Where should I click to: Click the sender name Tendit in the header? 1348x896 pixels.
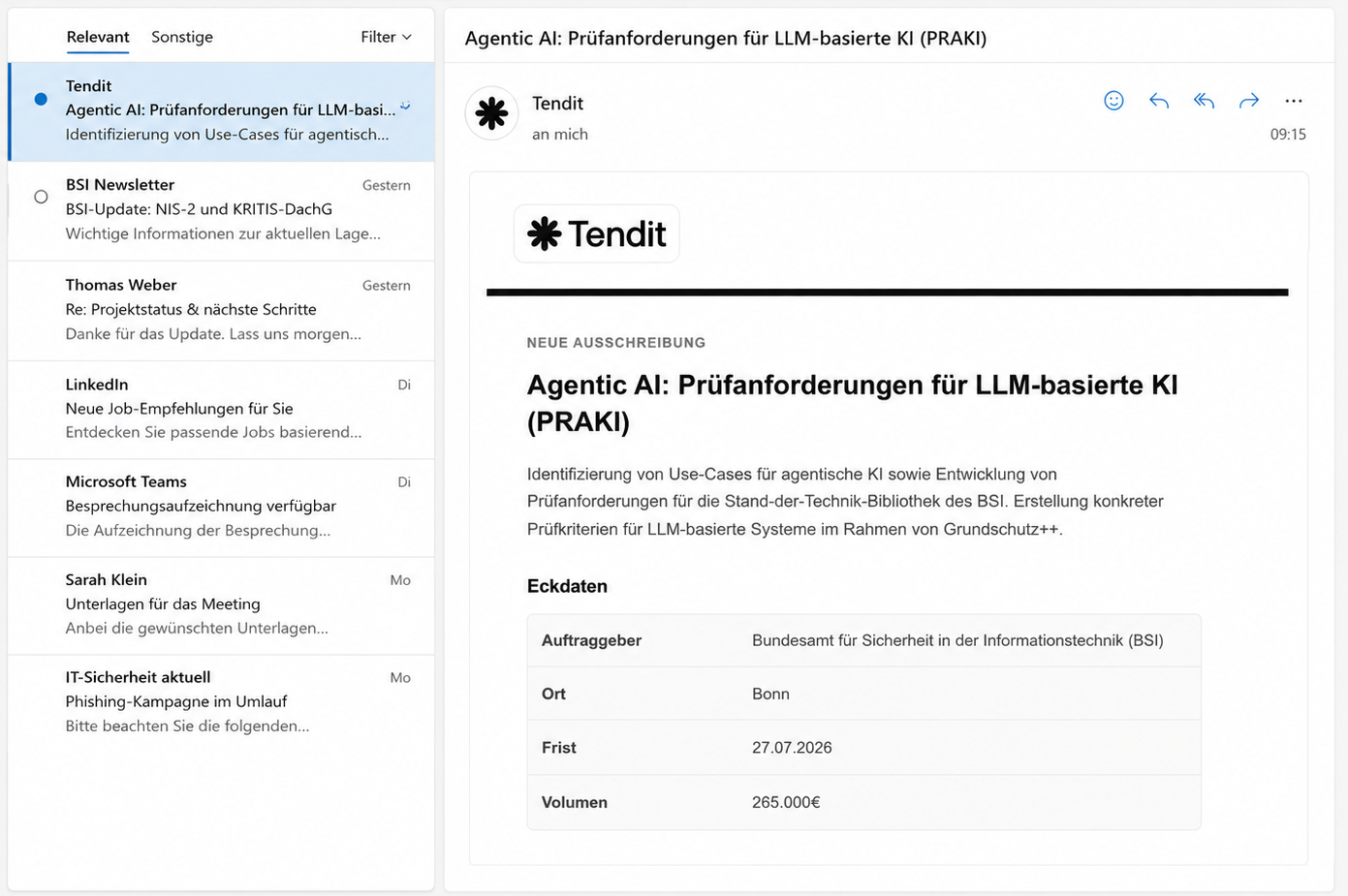click(557, 103)
